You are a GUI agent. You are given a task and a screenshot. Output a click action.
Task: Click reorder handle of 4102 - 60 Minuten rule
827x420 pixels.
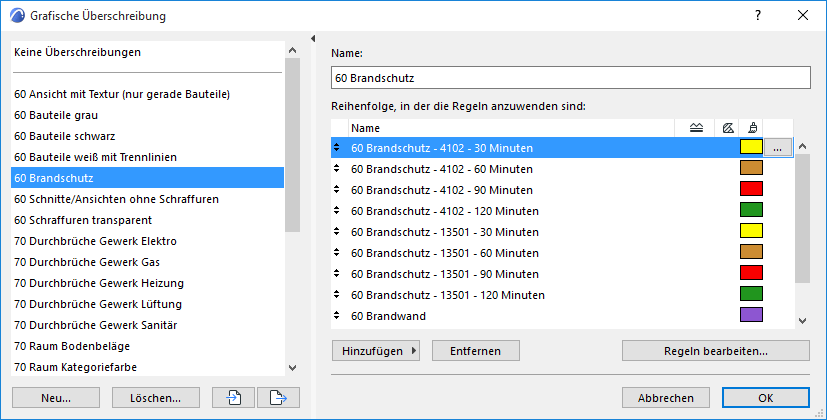pyautogui.click(x=338, y=169)
